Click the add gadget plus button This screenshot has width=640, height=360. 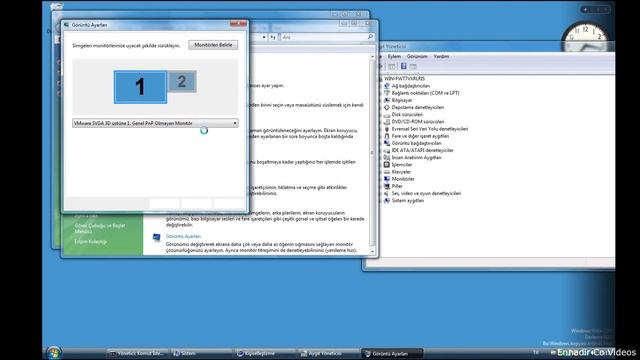[x=585, y=9]
